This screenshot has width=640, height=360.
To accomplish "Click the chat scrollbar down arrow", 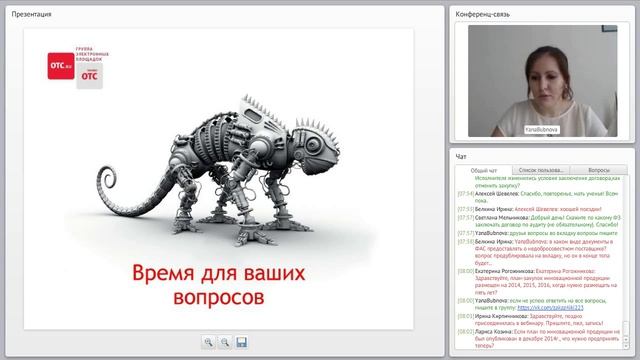I will [x=626, y=346].
